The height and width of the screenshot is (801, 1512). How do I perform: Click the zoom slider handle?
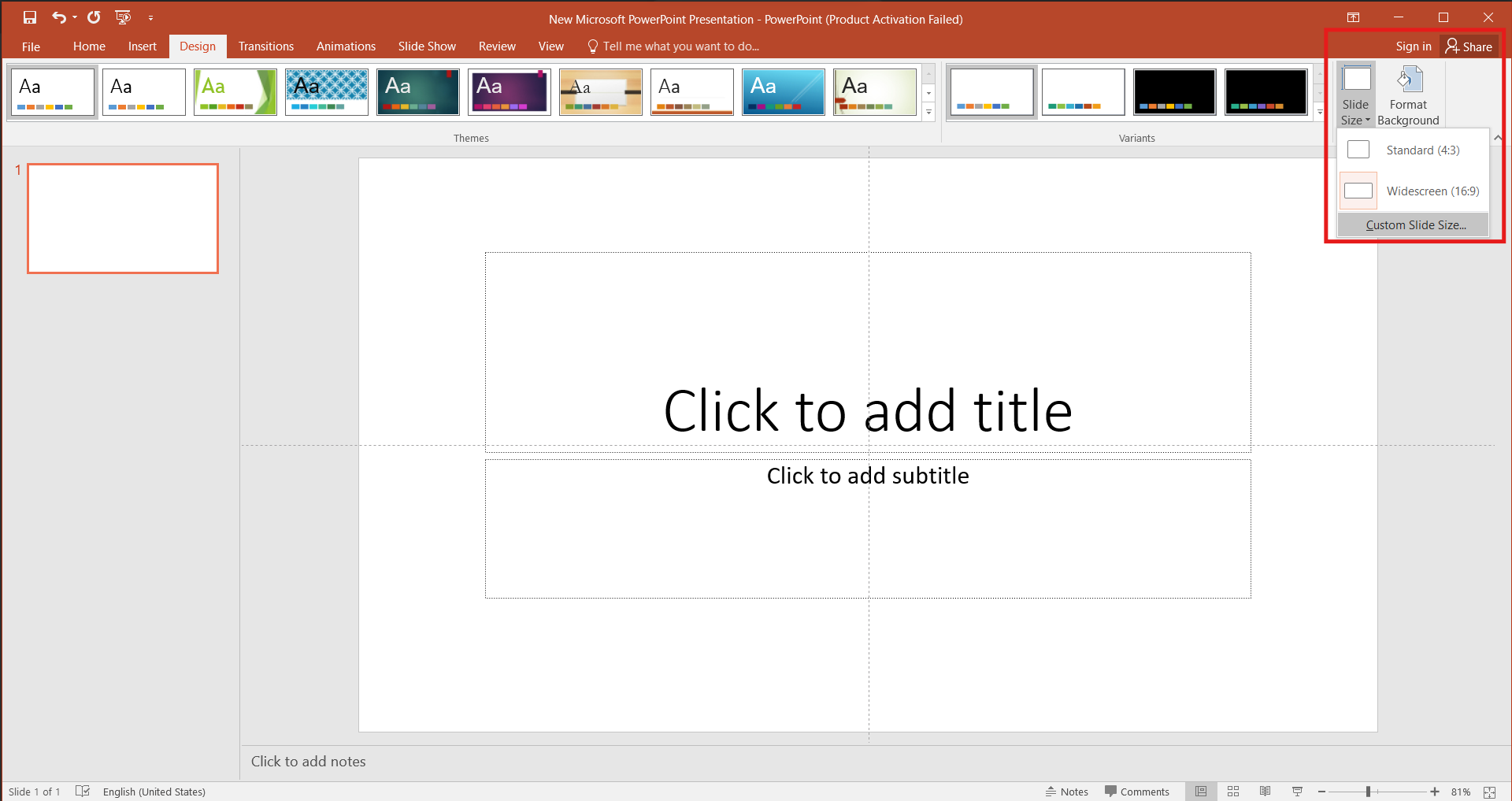click(x=1369, y=792)
